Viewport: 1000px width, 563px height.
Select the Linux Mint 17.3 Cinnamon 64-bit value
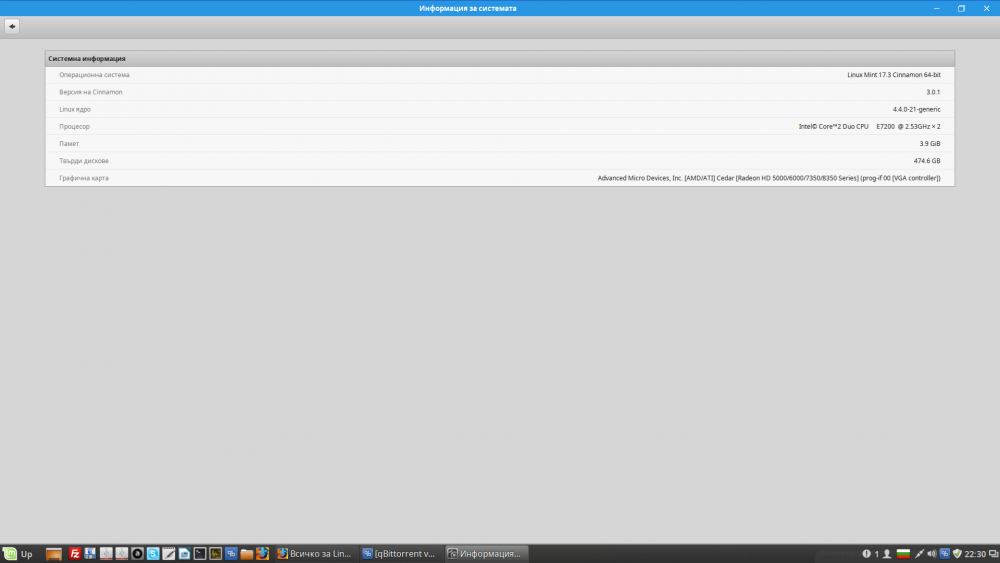[893, 75]
